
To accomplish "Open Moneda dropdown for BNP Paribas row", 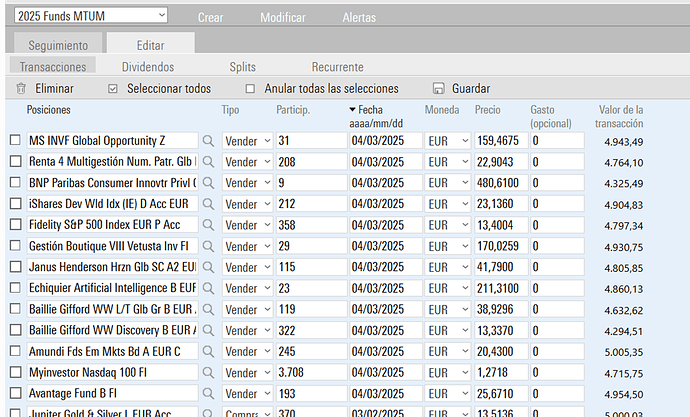I will pos(448,183).
